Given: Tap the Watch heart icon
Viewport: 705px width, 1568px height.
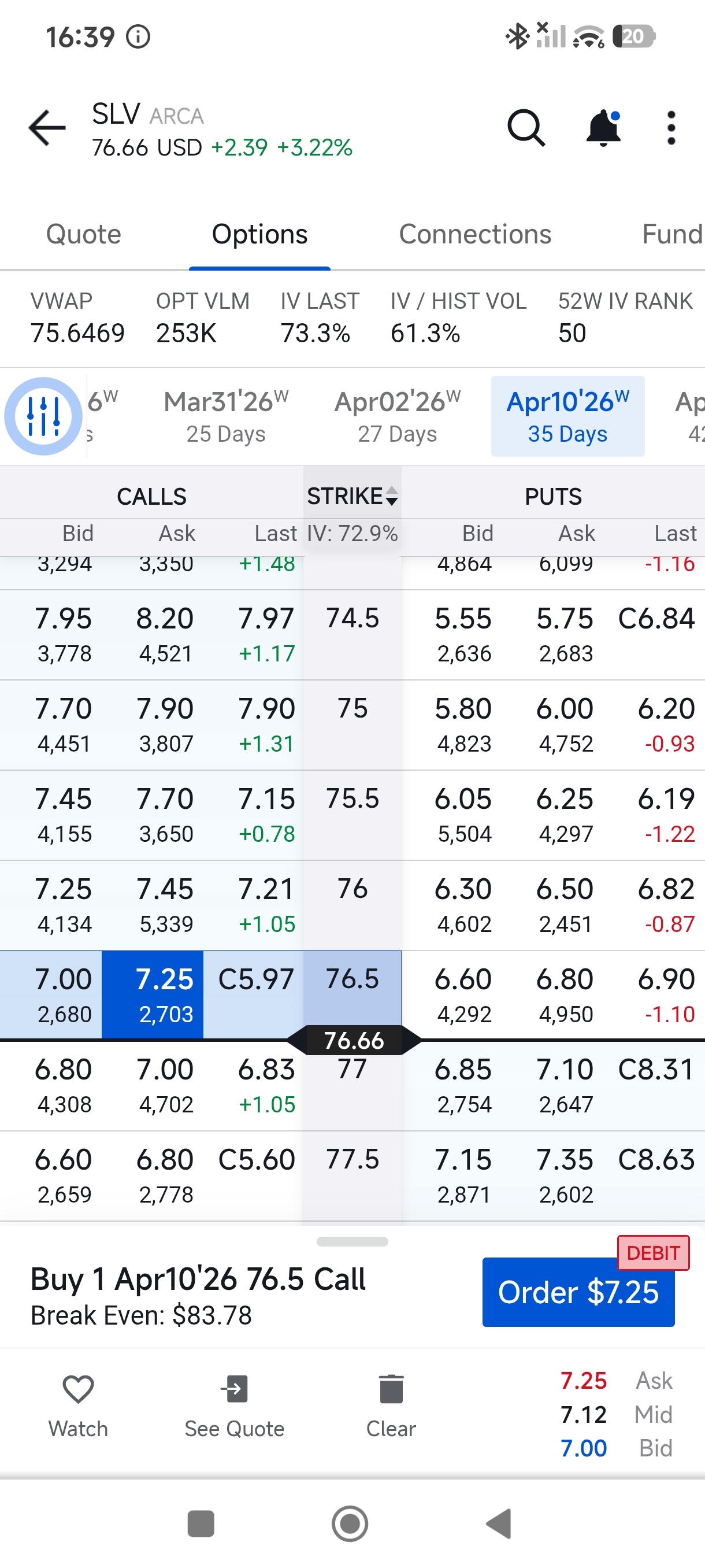Looking at the screenshot, I should click(x=79, y=1390).
